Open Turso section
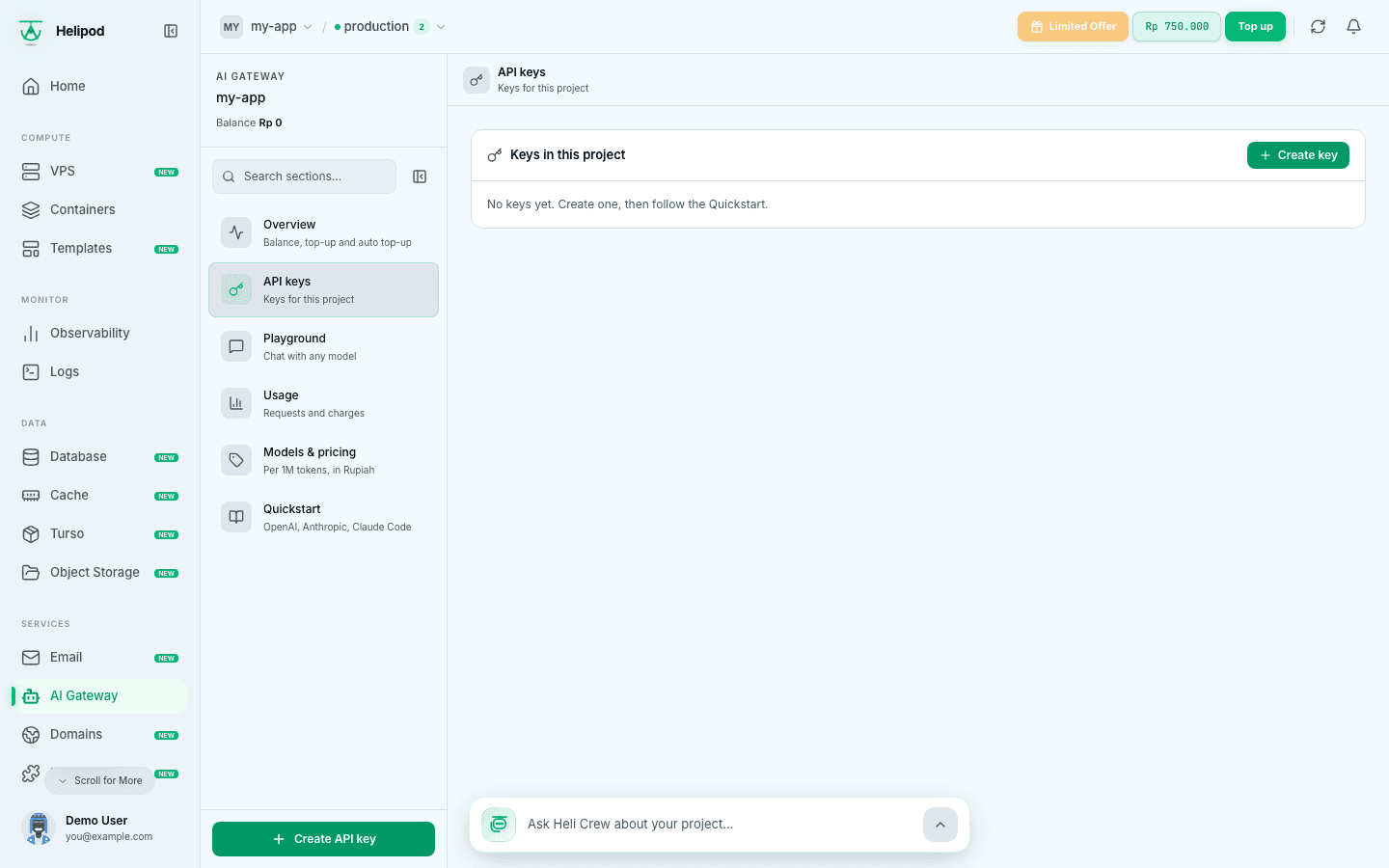 coord(100,533)
